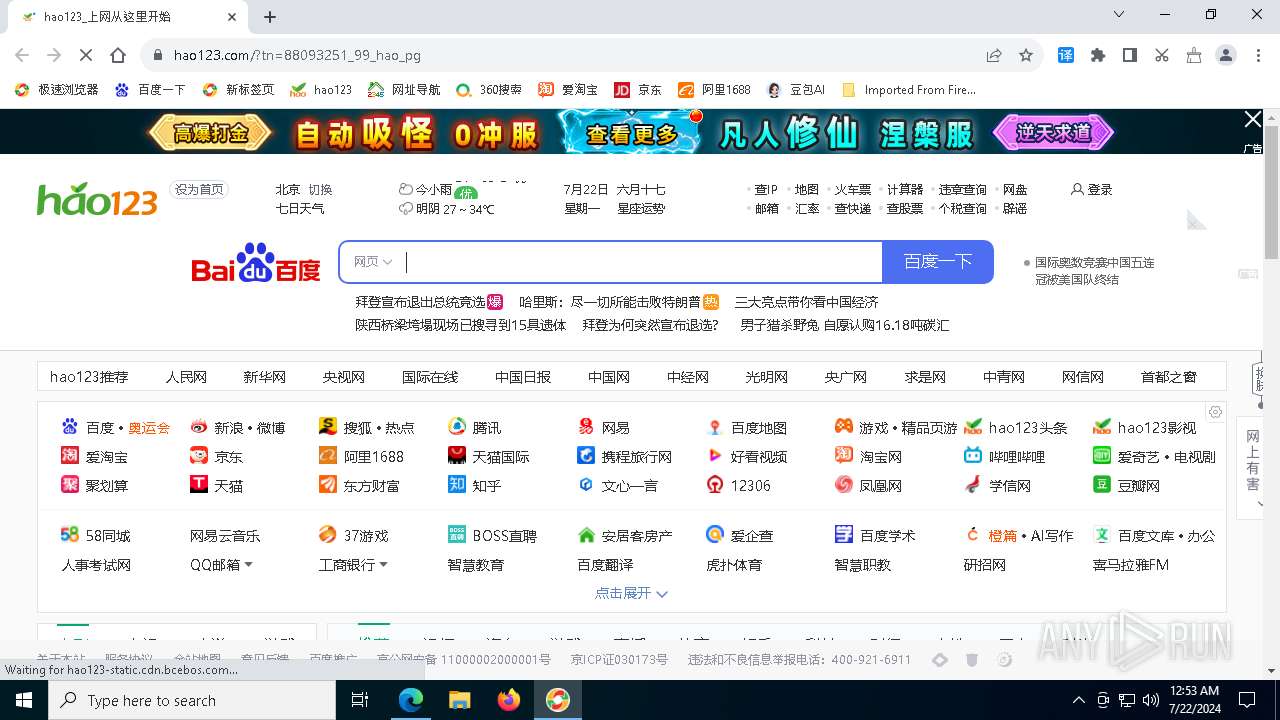Select the hao123推荐 tab
1280x720 pixels.
pos(89,377)
